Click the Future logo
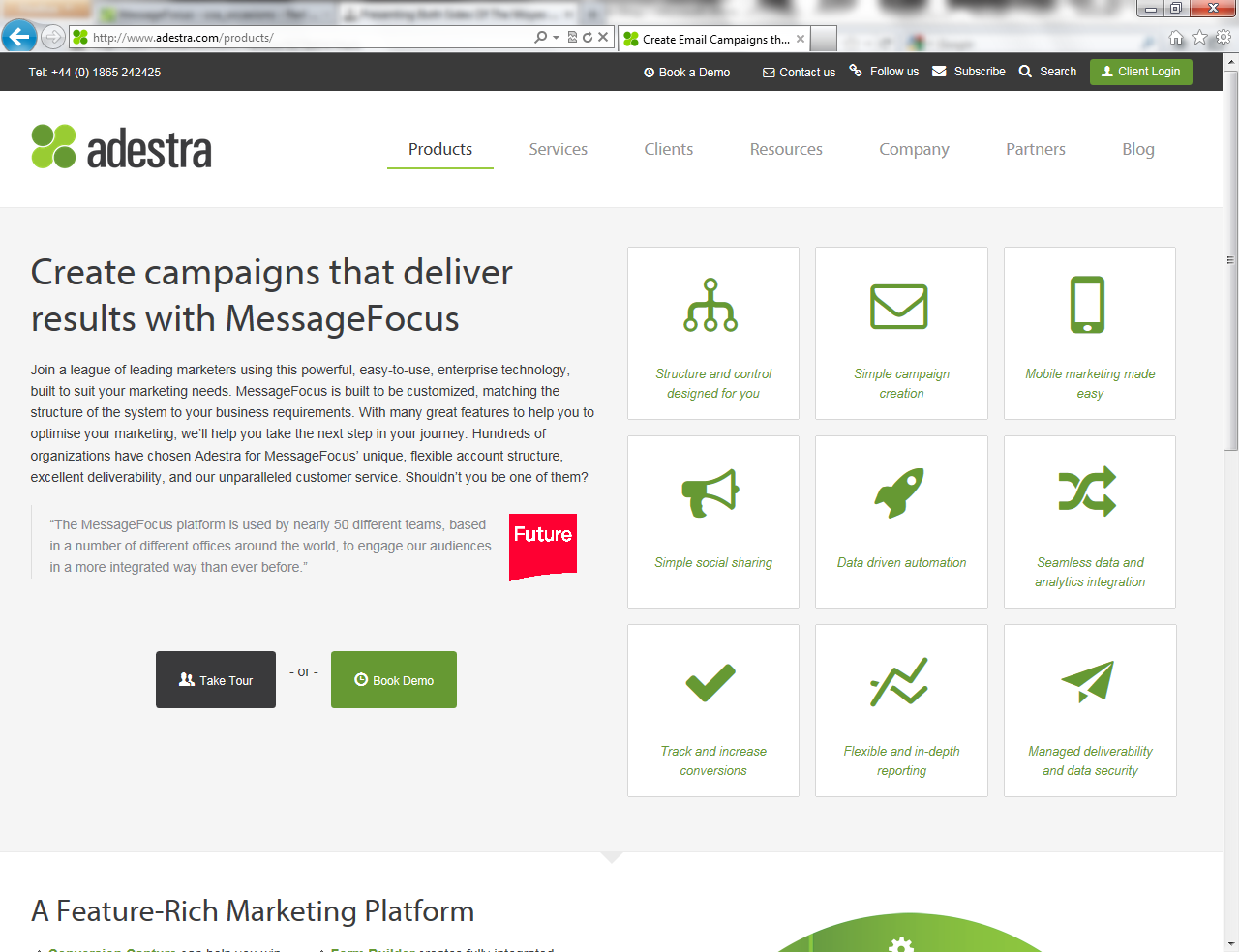This screenshot has width=1239, height=952. 543,547
